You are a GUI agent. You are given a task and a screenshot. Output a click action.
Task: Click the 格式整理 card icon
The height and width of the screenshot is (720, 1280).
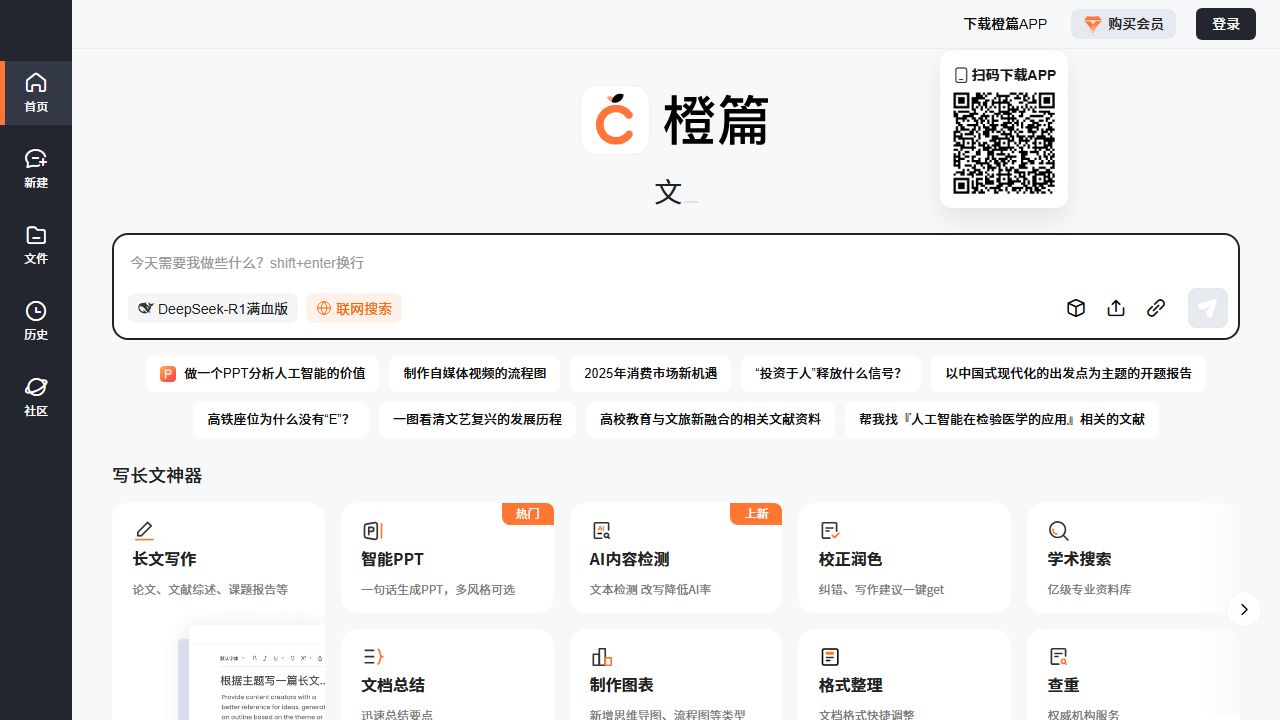pyautogui.click(x=830, y=656)
